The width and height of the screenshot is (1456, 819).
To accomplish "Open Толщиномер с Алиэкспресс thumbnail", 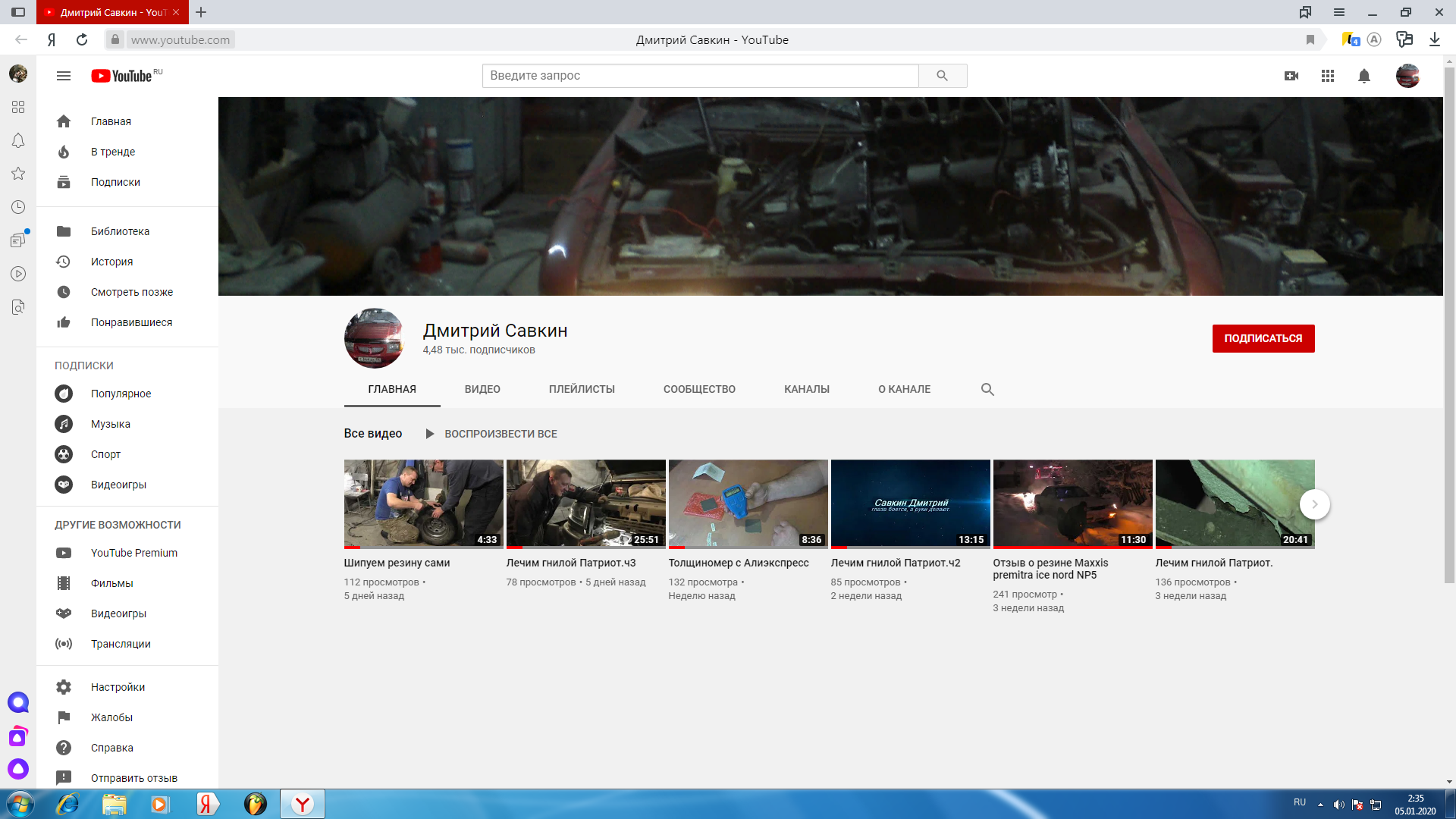I will pos(748,504).
